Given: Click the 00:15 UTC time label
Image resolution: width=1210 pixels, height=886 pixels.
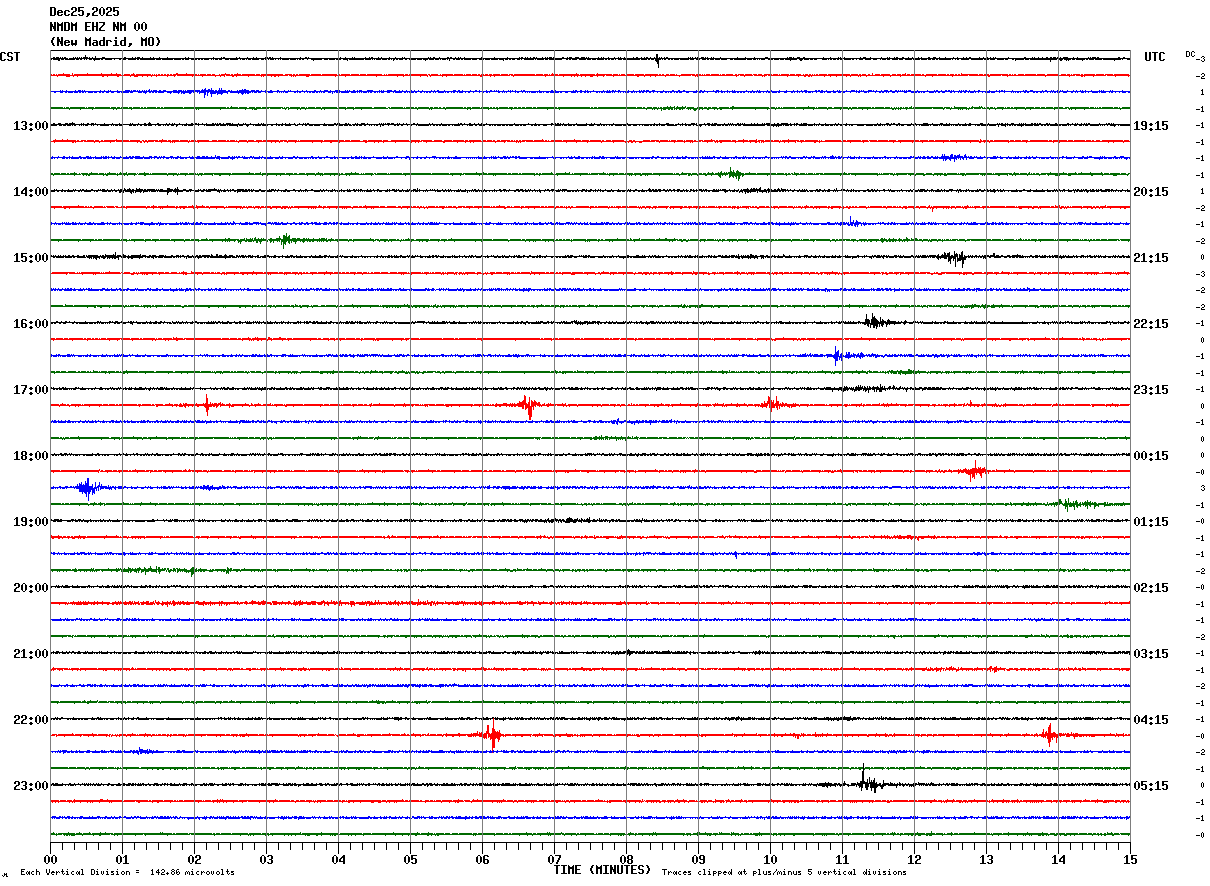Looking at the screenshot, I should click(x=1150, y=456).
